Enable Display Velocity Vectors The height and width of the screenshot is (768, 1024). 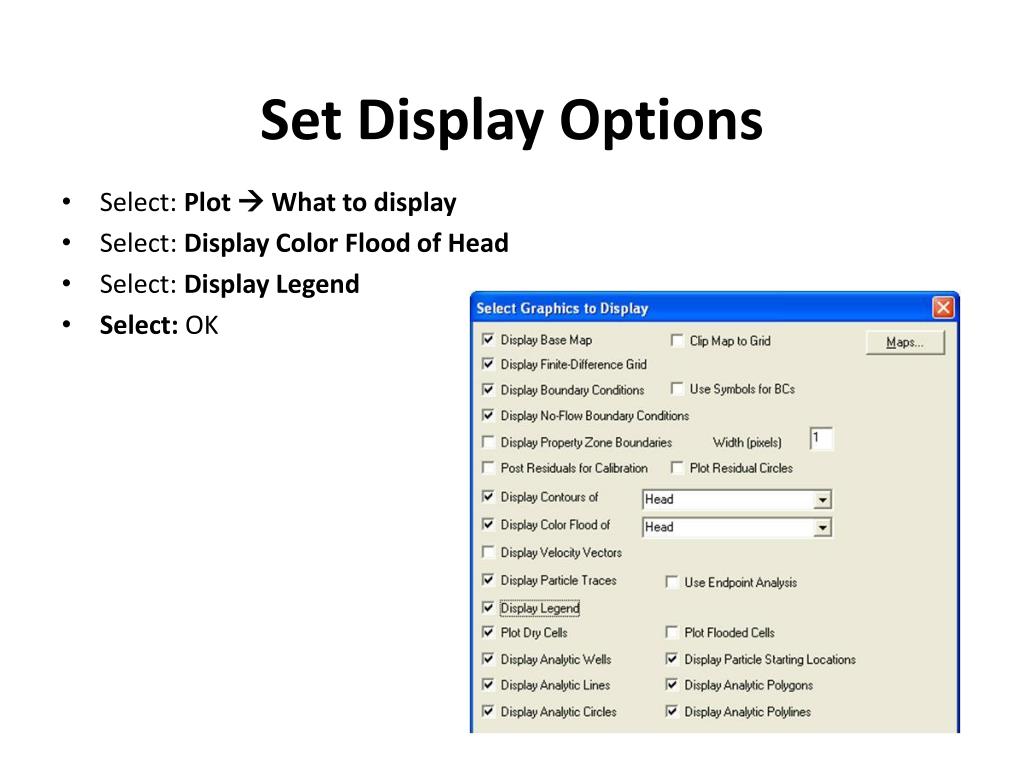pyautogui.click(x=488, y=552)
